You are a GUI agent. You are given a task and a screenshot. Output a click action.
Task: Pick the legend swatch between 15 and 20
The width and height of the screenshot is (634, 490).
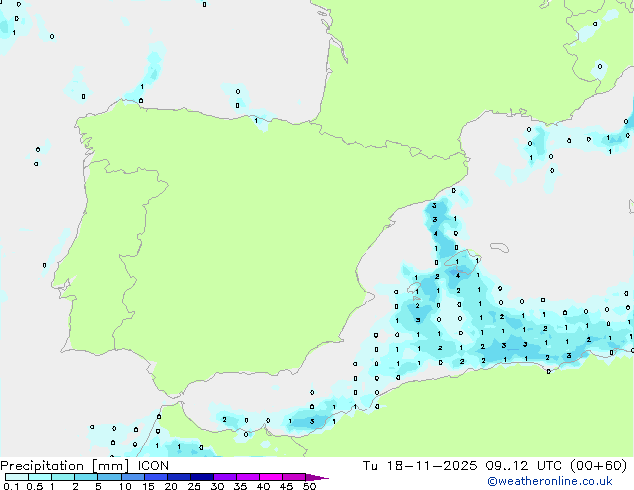pyautogui.click(x=156, y=477)
